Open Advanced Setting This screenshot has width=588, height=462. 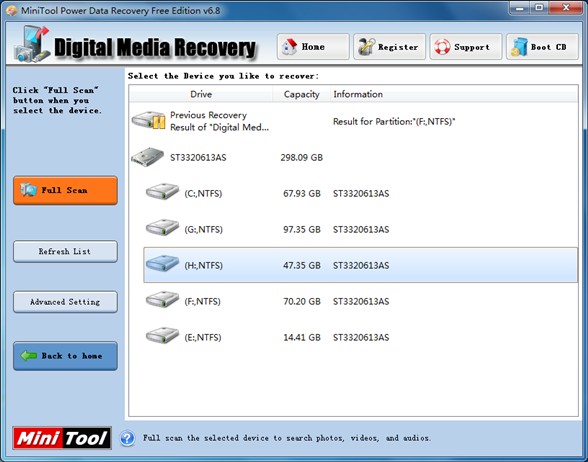point(65,302)
